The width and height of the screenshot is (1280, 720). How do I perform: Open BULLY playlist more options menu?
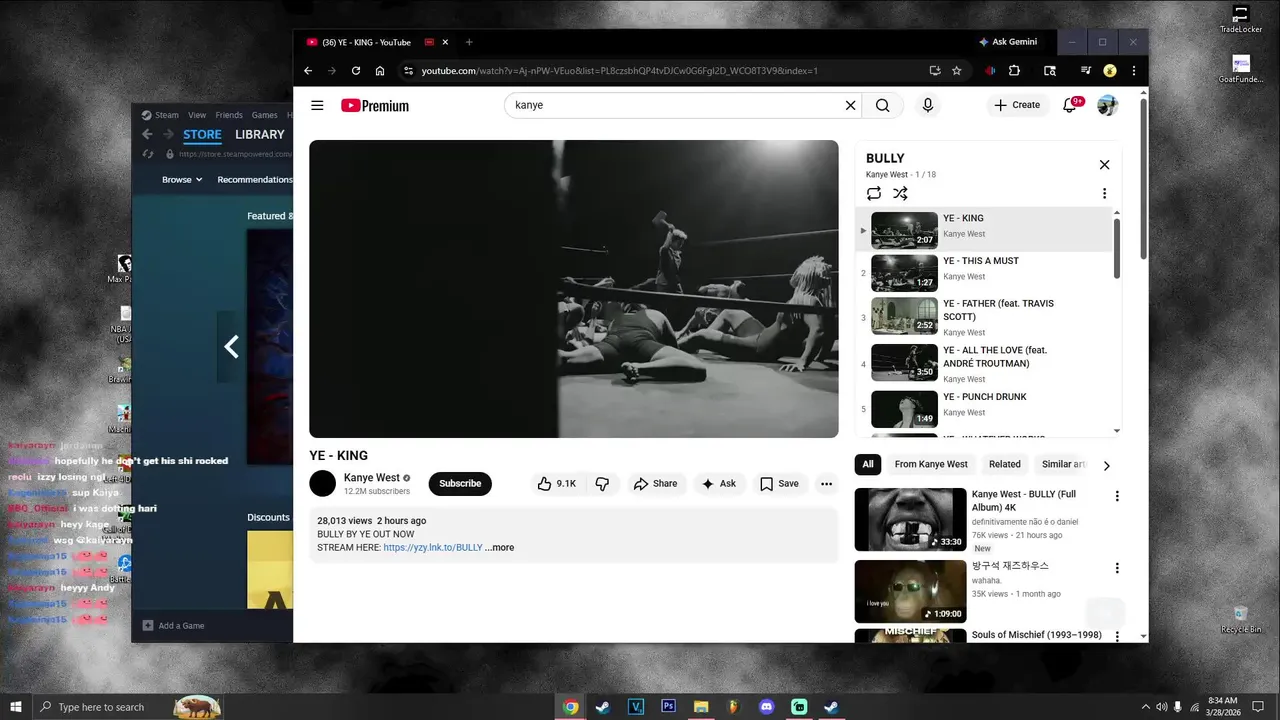pyautogui.click(x=1104, y=193)
